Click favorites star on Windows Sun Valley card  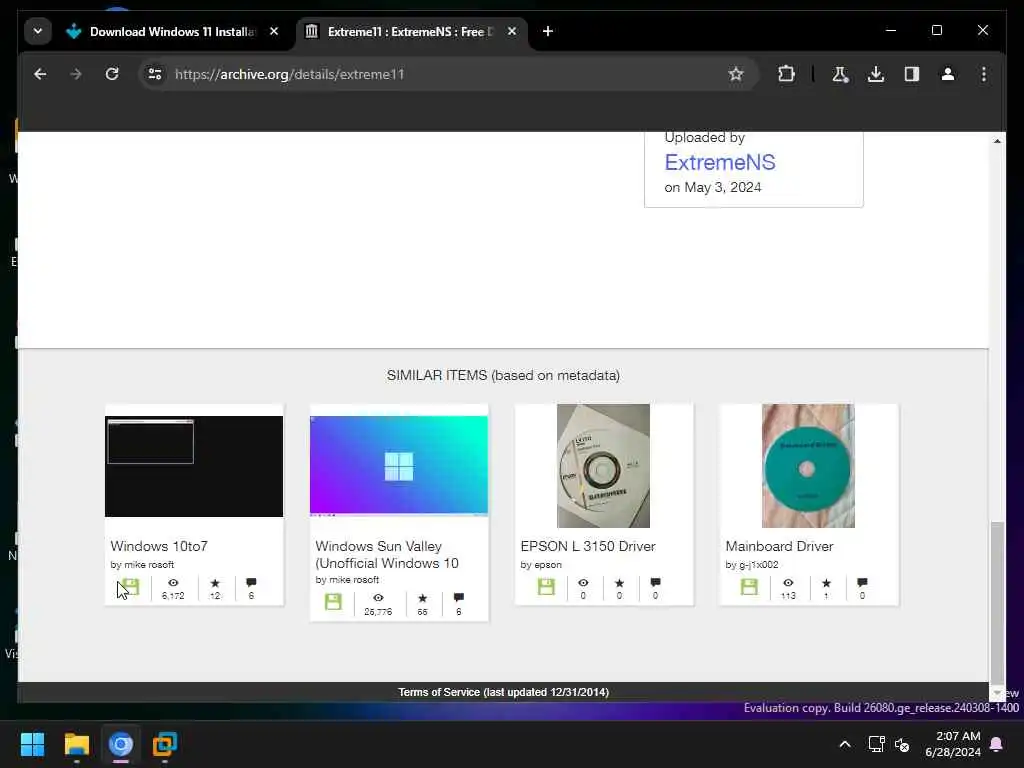[x=423, y=598]
